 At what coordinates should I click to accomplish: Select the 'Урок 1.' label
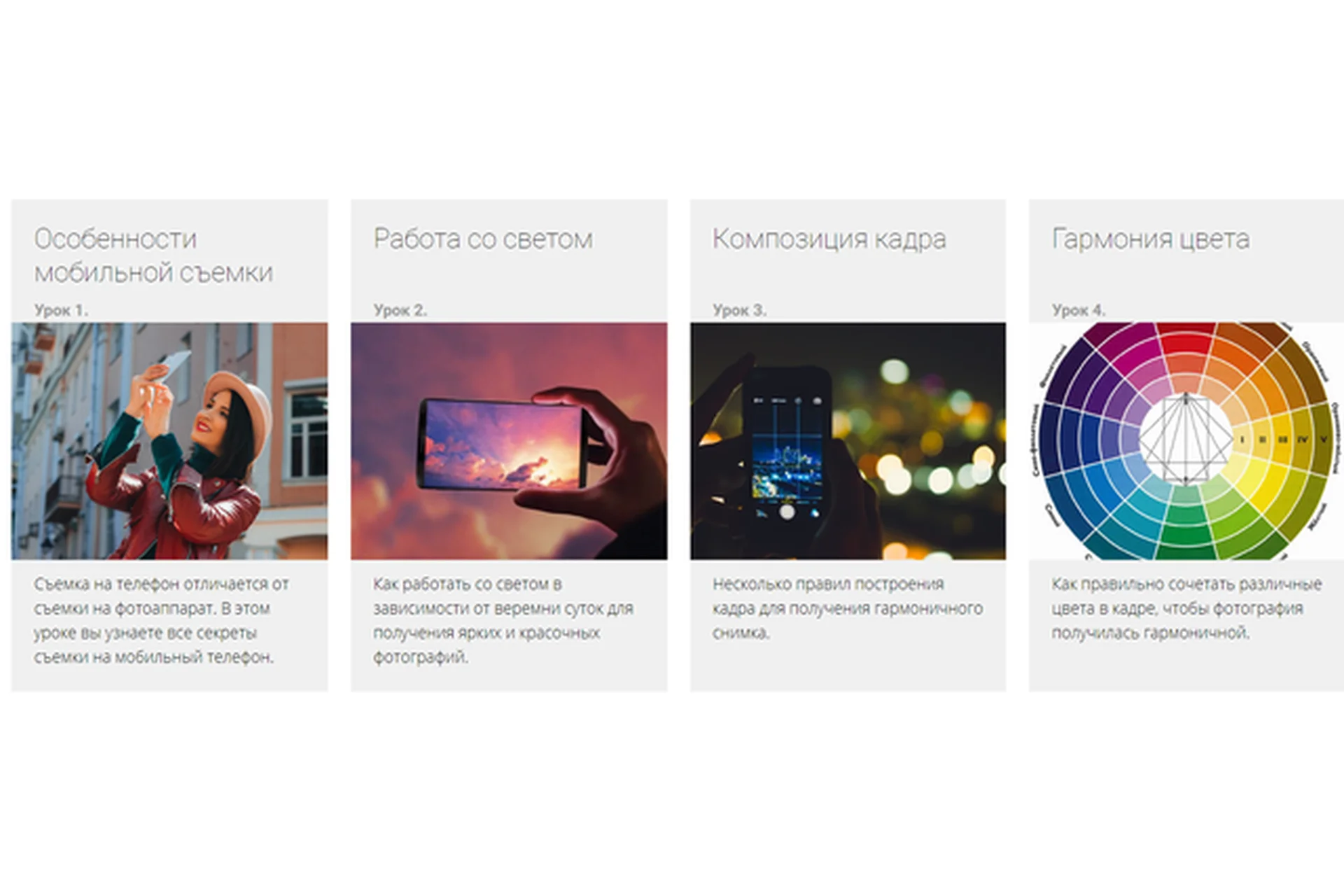click(62, 310)
